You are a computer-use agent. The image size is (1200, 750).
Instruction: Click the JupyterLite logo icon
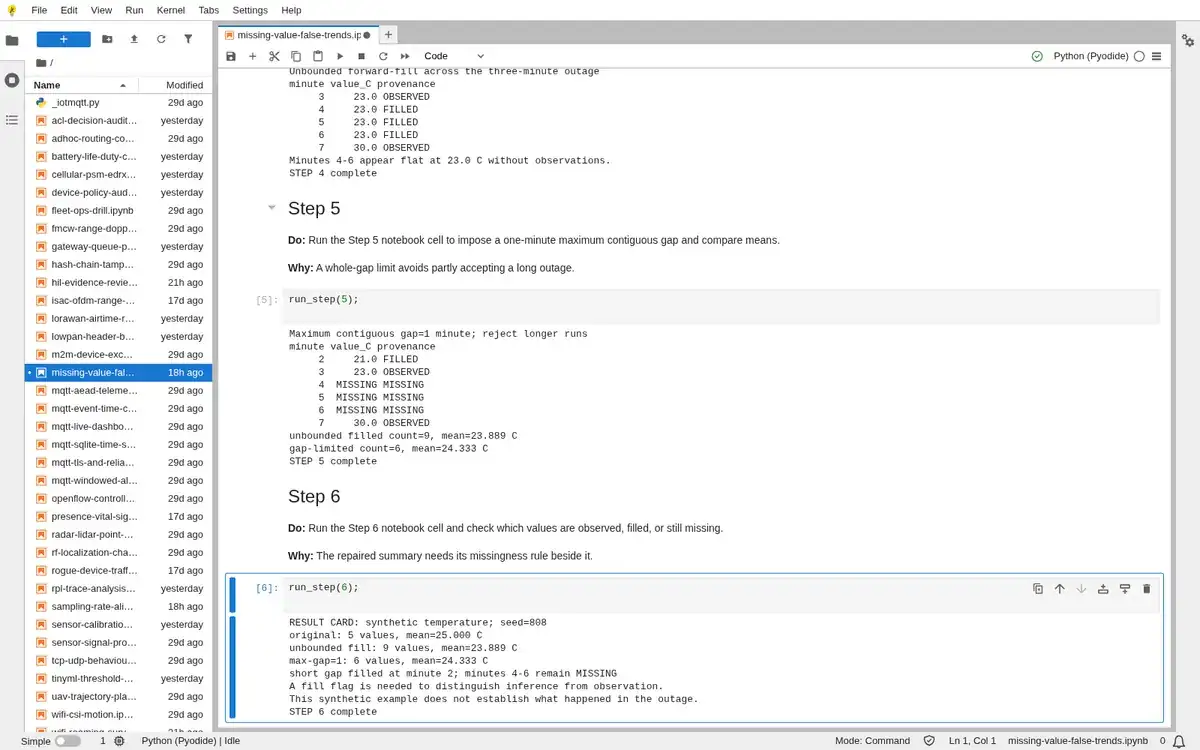[12, 10]
